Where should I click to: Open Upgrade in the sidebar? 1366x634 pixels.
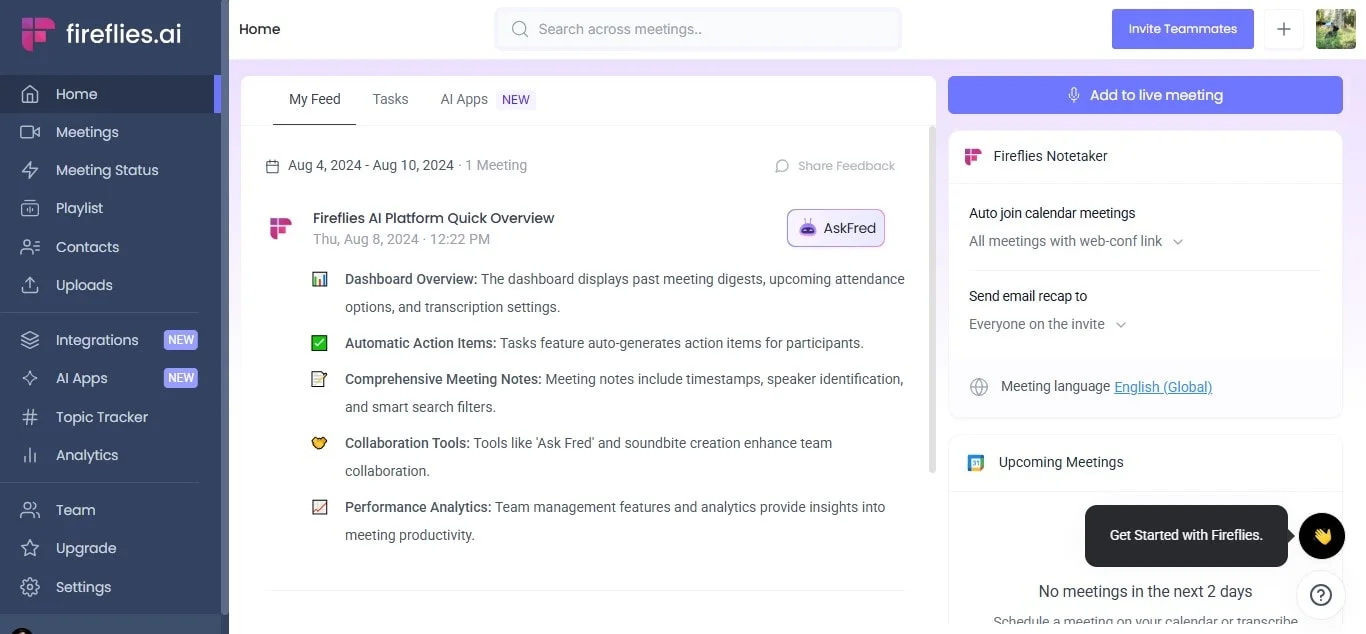(110, 548)
